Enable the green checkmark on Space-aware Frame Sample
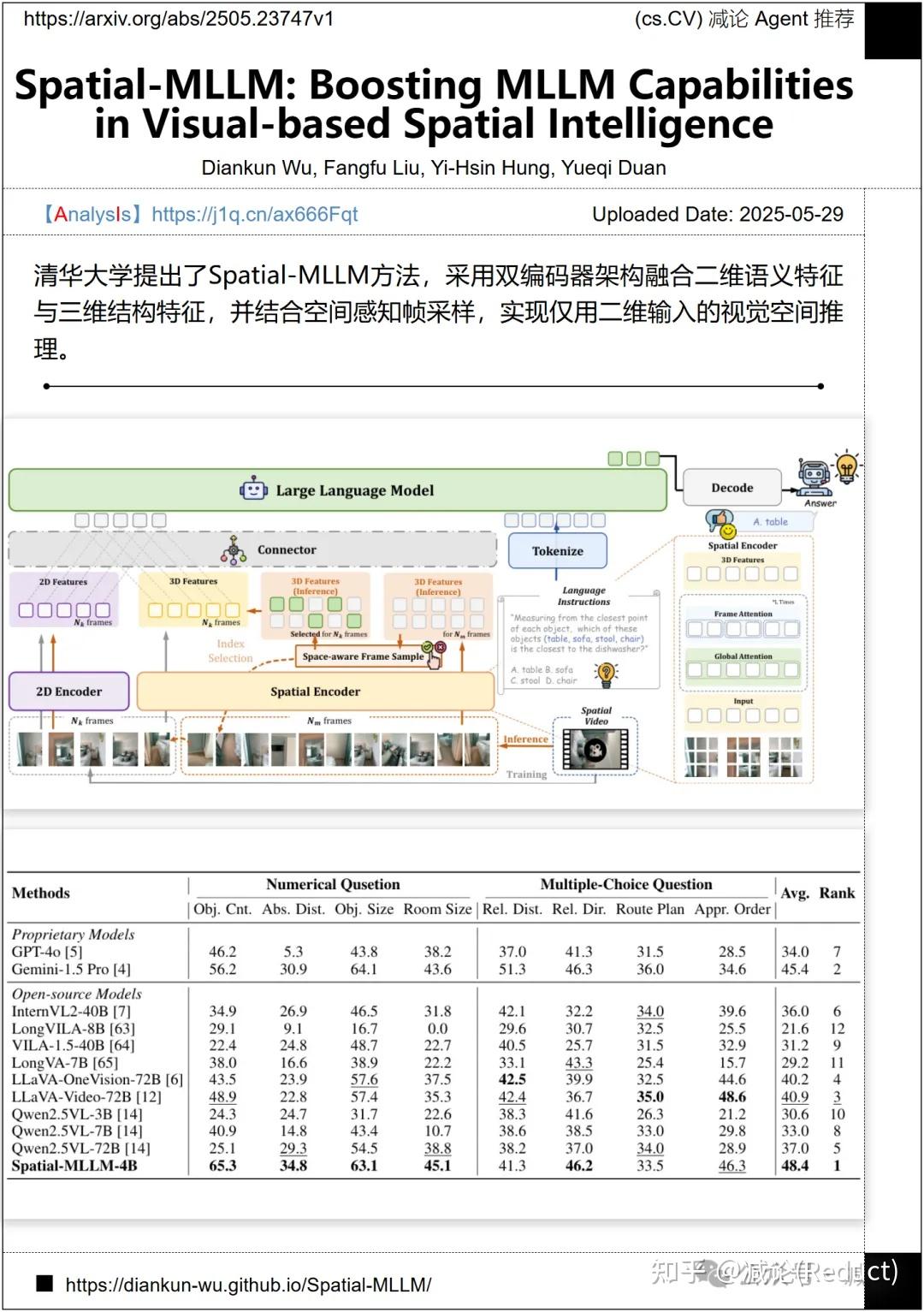This screenshot has height=1312, width=924. (429, 647)
